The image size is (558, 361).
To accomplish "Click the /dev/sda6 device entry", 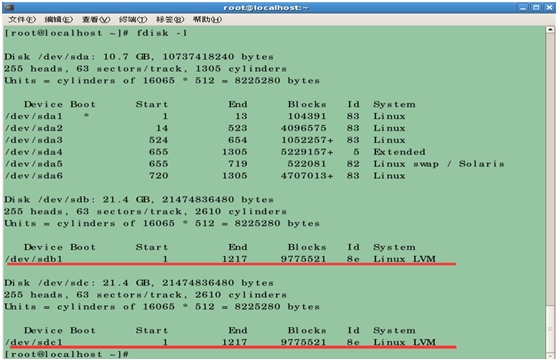I will pyautogui.click(x=34, y=176).
